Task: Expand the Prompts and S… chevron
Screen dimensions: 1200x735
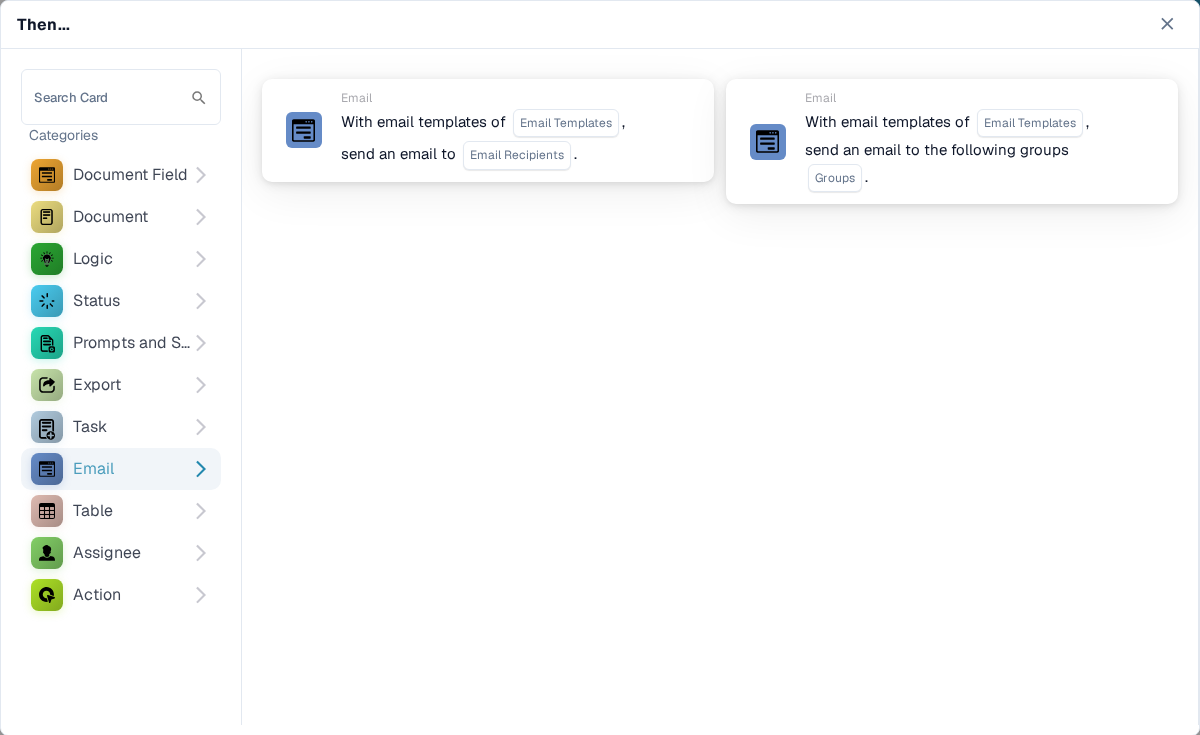Action: (x=201, y=343)
